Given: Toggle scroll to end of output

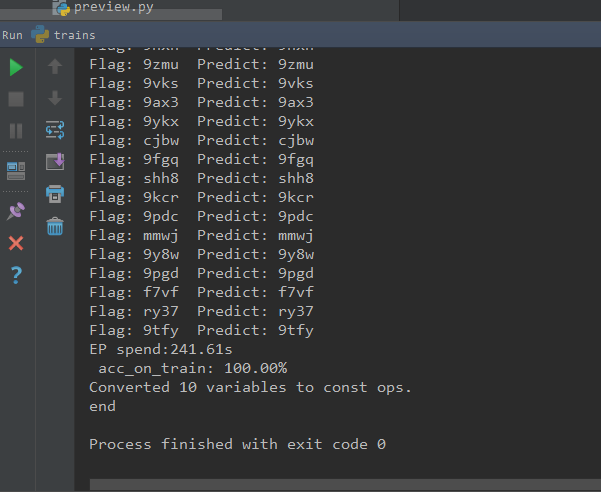Looking at the screenshot, I should coord(55,161).
